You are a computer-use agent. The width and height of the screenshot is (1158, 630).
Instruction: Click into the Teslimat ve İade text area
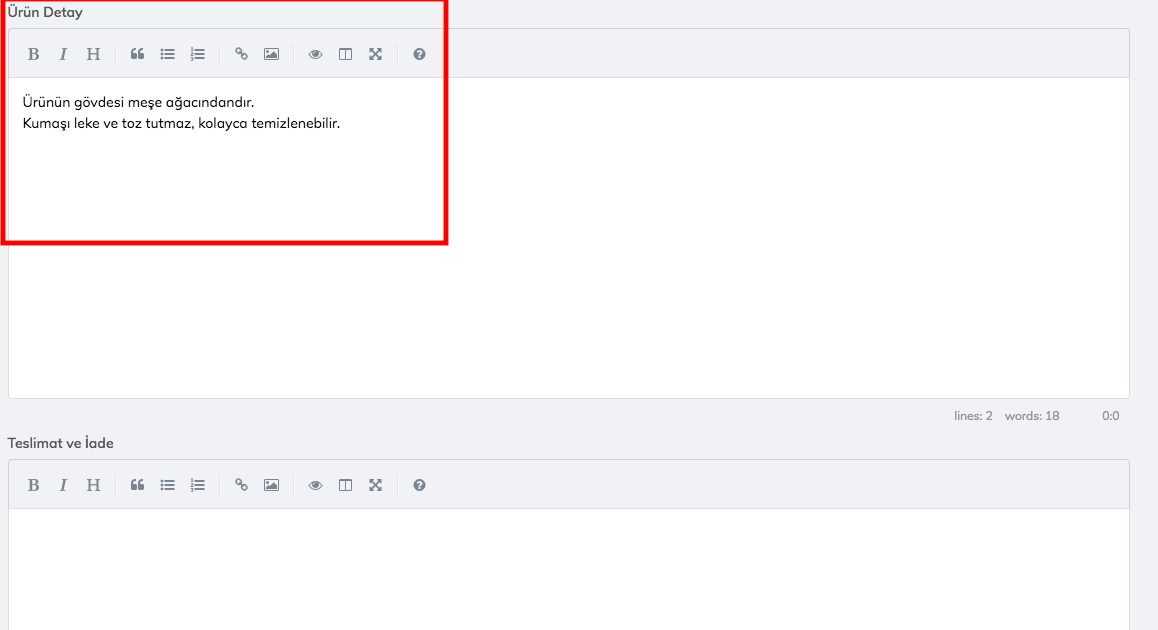569,569
